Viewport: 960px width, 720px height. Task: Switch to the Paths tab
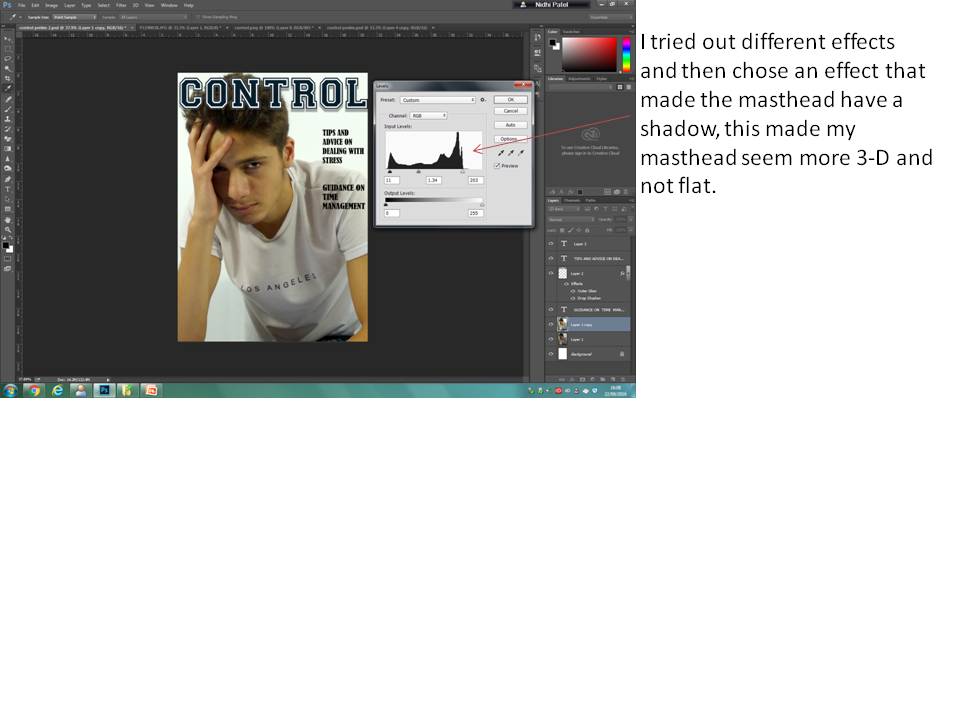pos(590,200)
